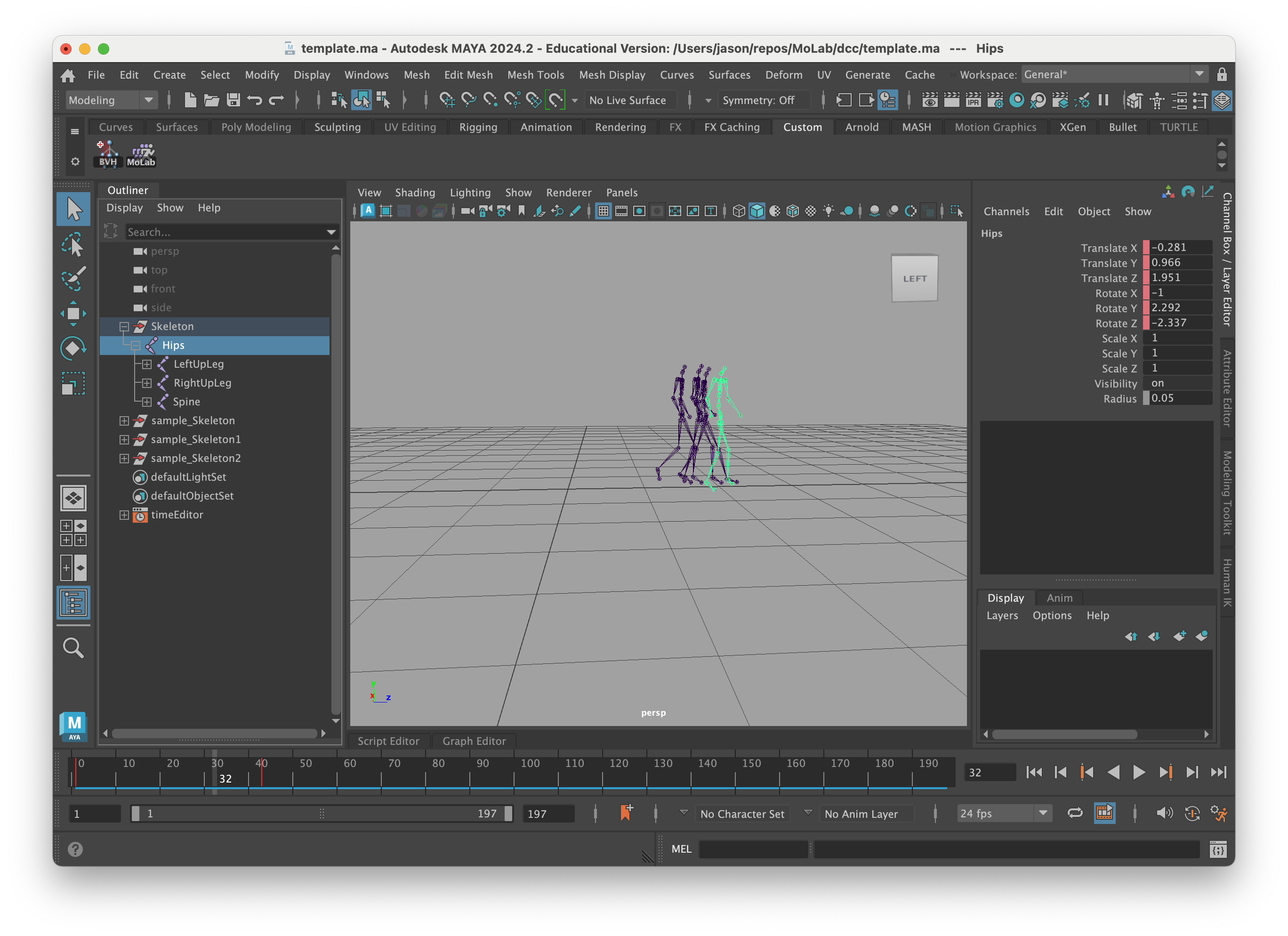Pause viewport rendering icon
Screen dimensions: 1288x936
[1103, 101]
